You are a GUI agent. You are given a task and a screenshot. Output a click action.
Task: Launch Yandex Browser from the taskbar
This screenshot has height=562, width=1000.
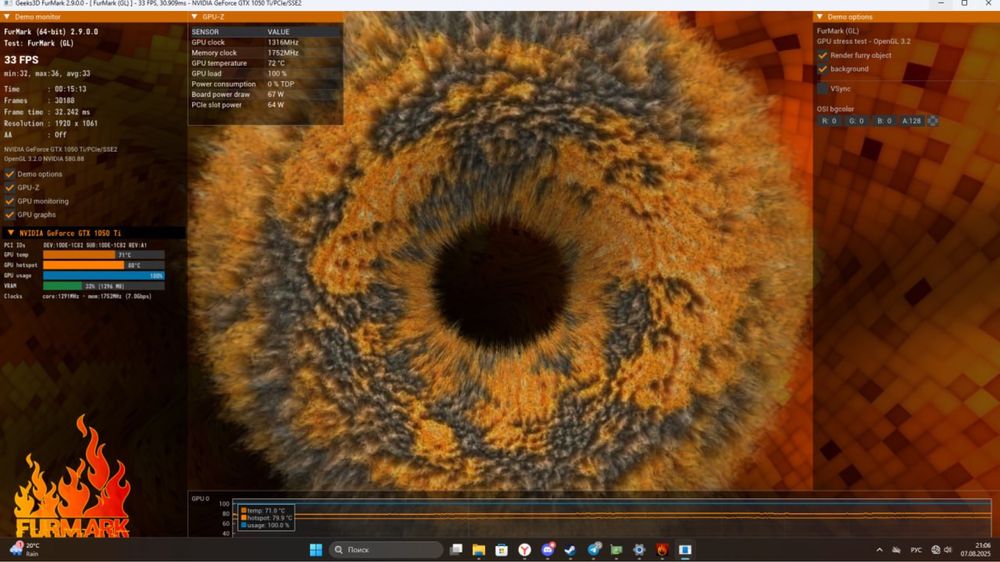(525, 550)
